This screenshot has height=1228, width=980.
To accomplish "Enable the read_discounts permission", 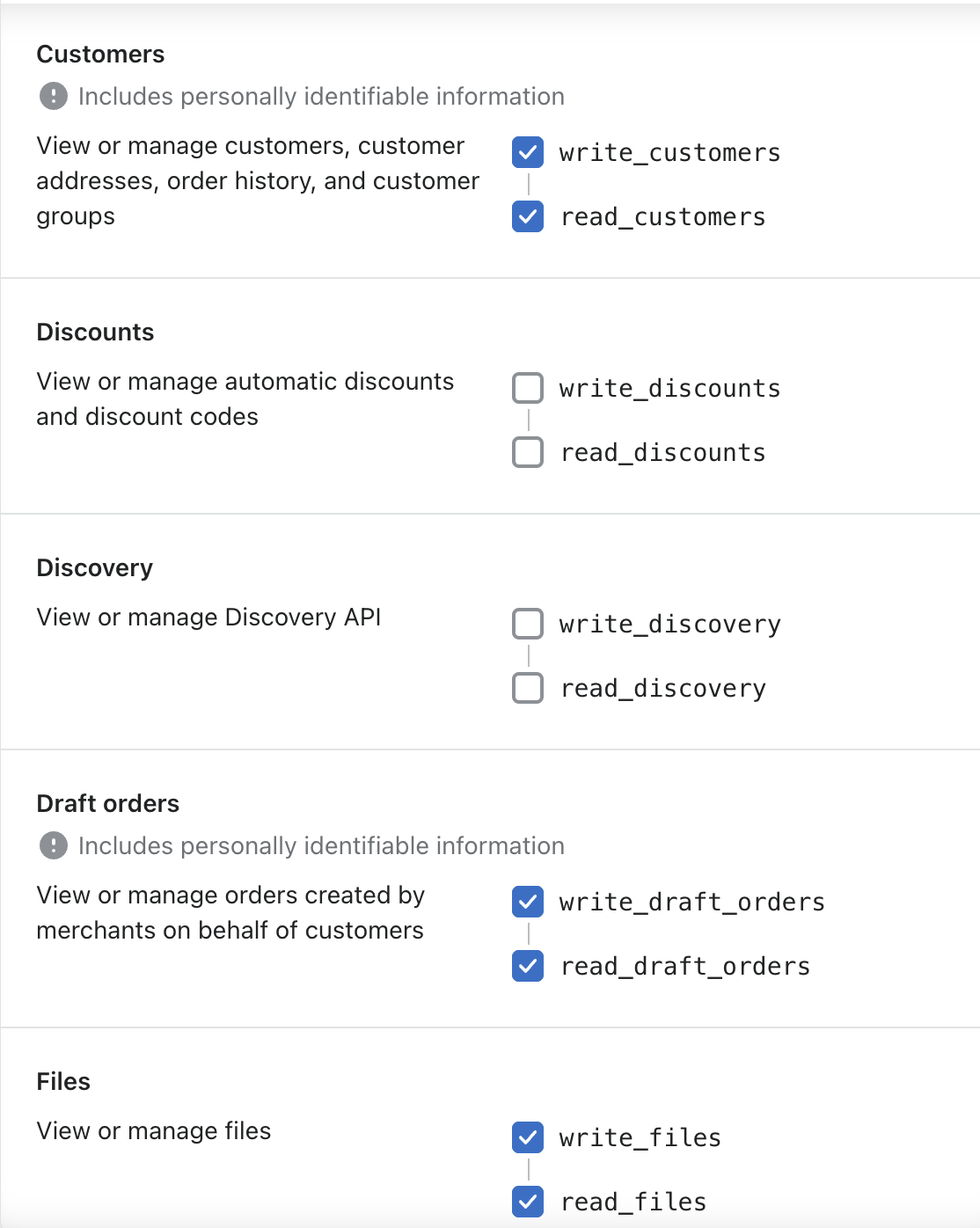I will coord(528,452).
